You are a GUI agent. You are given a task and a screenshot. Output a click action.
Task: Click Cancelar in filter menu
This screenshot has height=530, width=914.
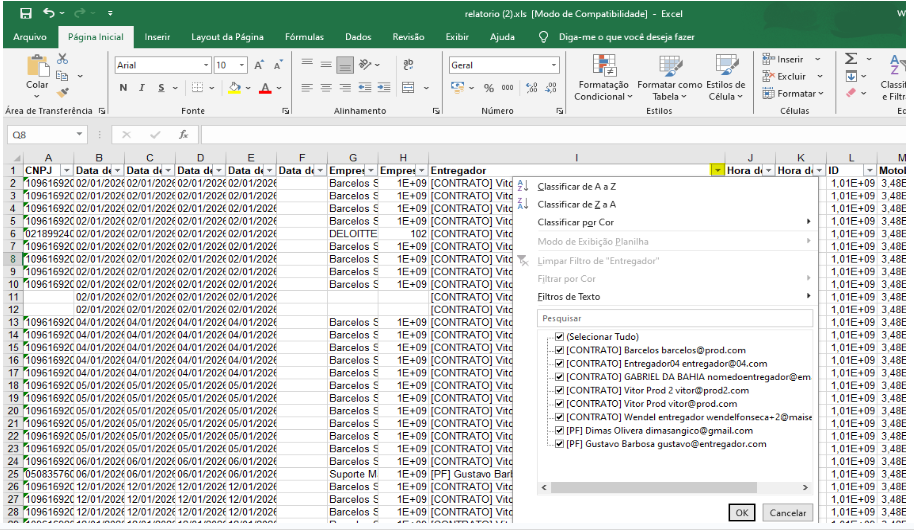click(788, 513)
